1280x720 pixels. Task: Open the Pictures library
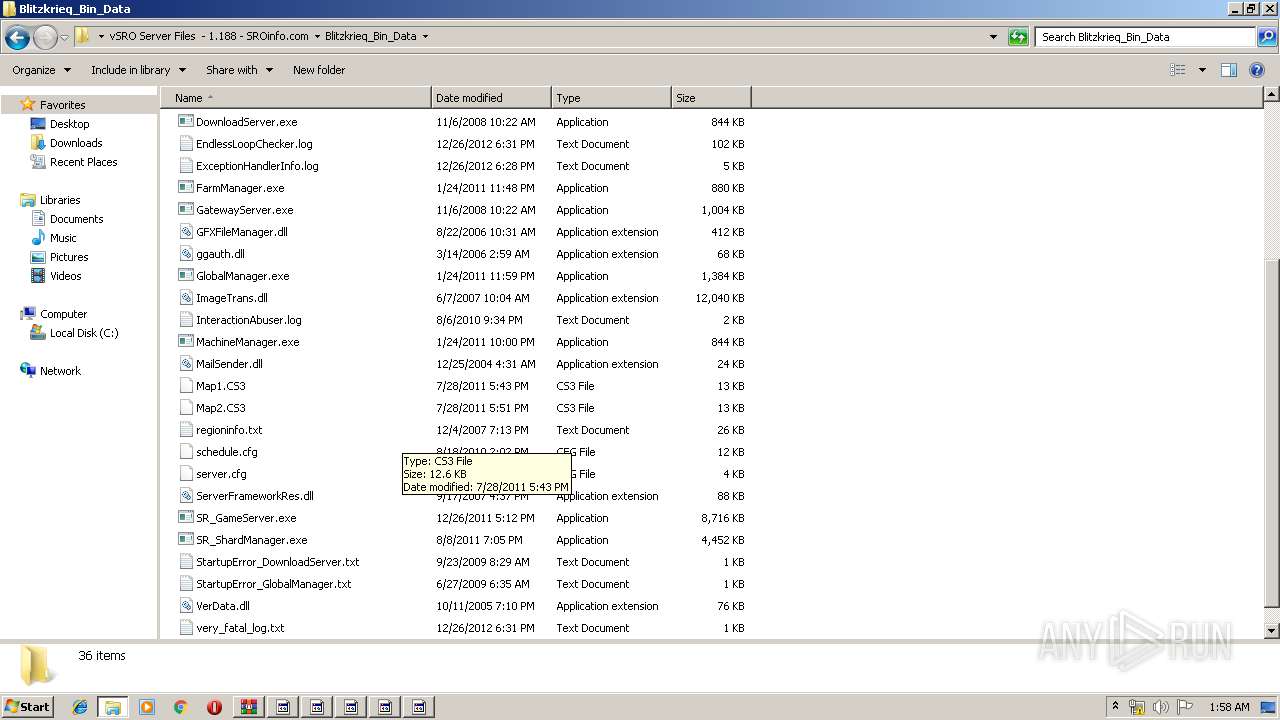[x=69, y=257]
